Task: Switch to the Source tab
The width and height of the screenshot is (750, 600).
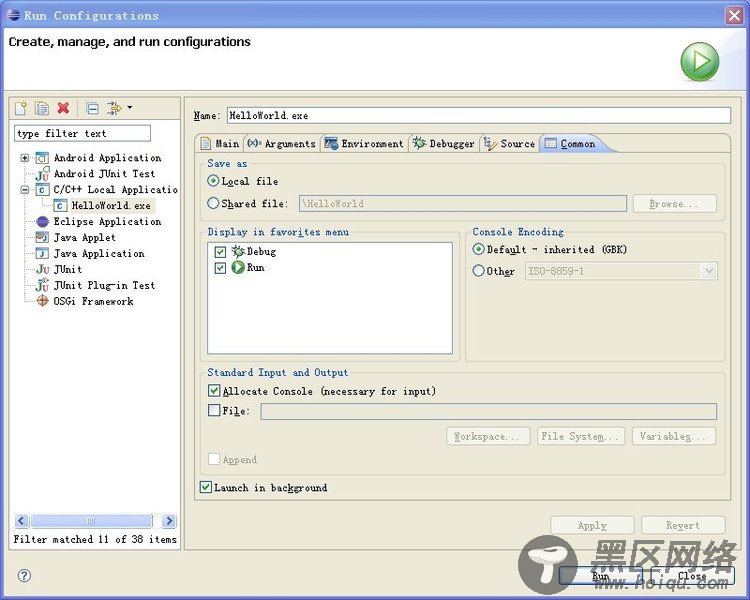Action: click(x=509, y=144)
